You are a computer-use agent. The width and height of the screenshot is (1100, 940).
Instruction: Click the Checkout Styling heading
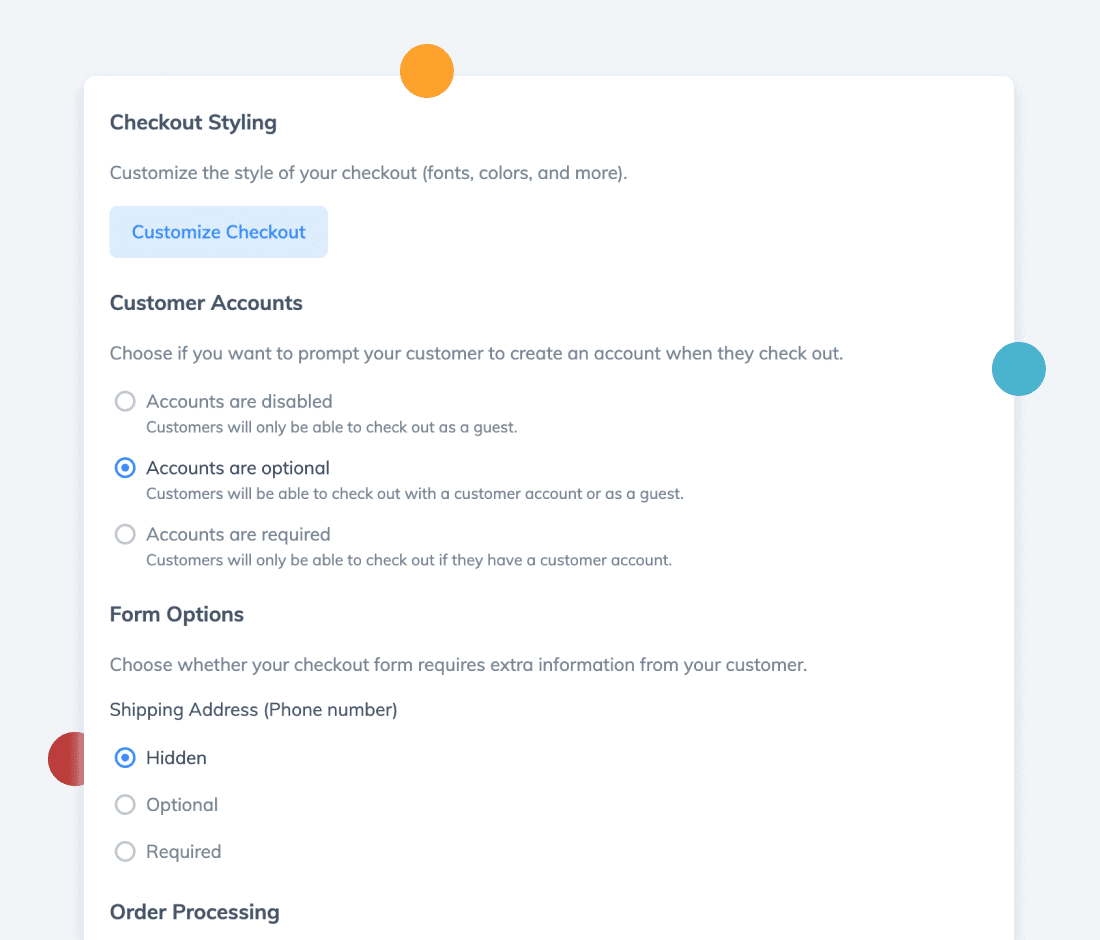click(193, 123)
